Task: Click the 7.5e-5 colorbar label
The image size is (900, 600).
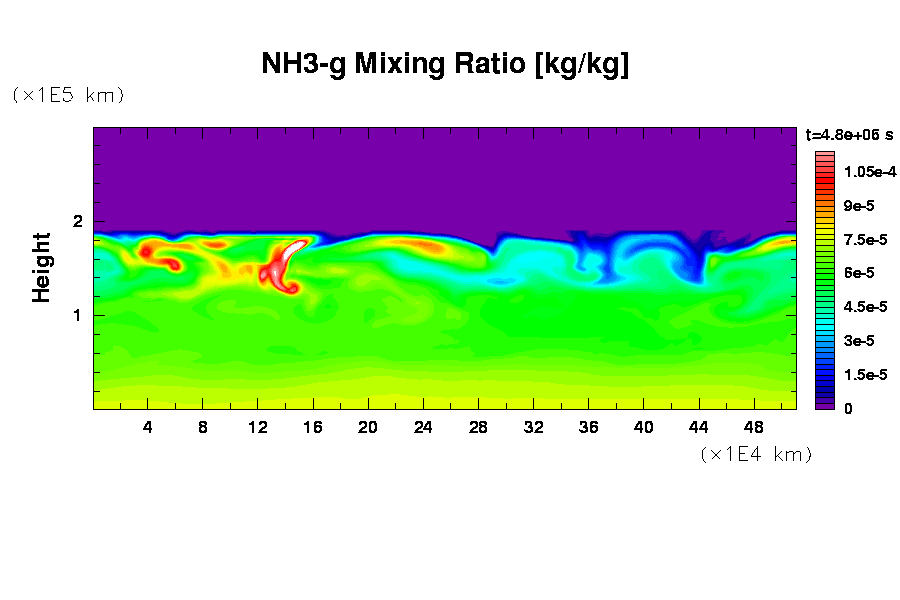Action: click(866, 240)
